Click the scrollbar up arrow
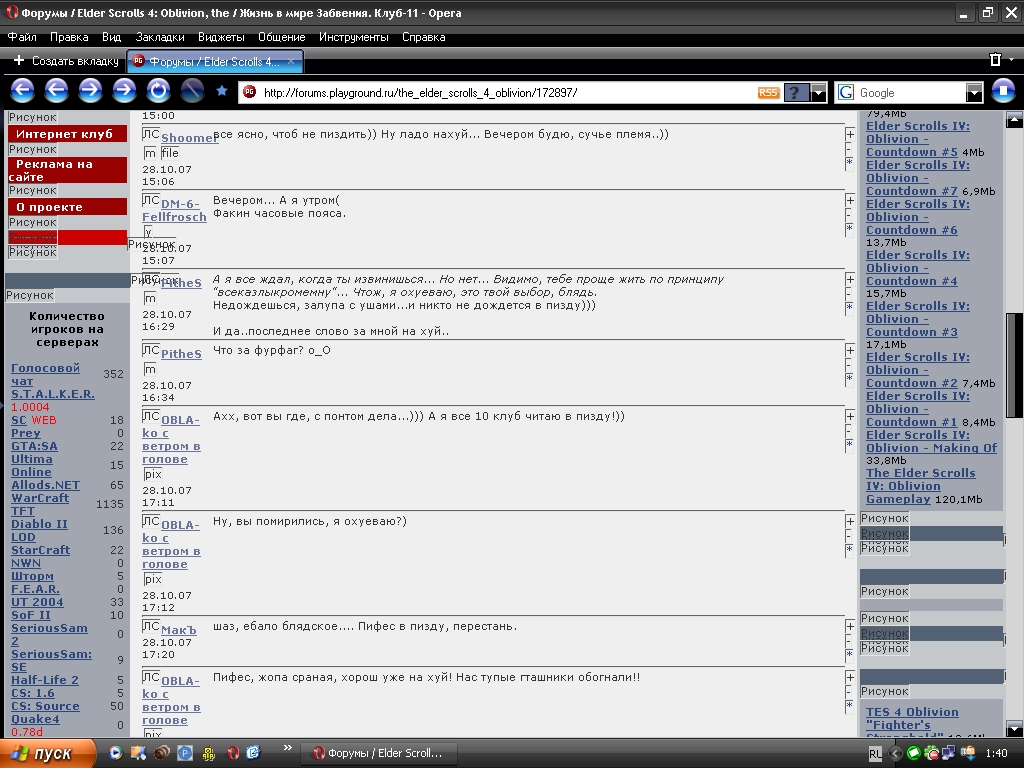 [x=1014, y=120]
